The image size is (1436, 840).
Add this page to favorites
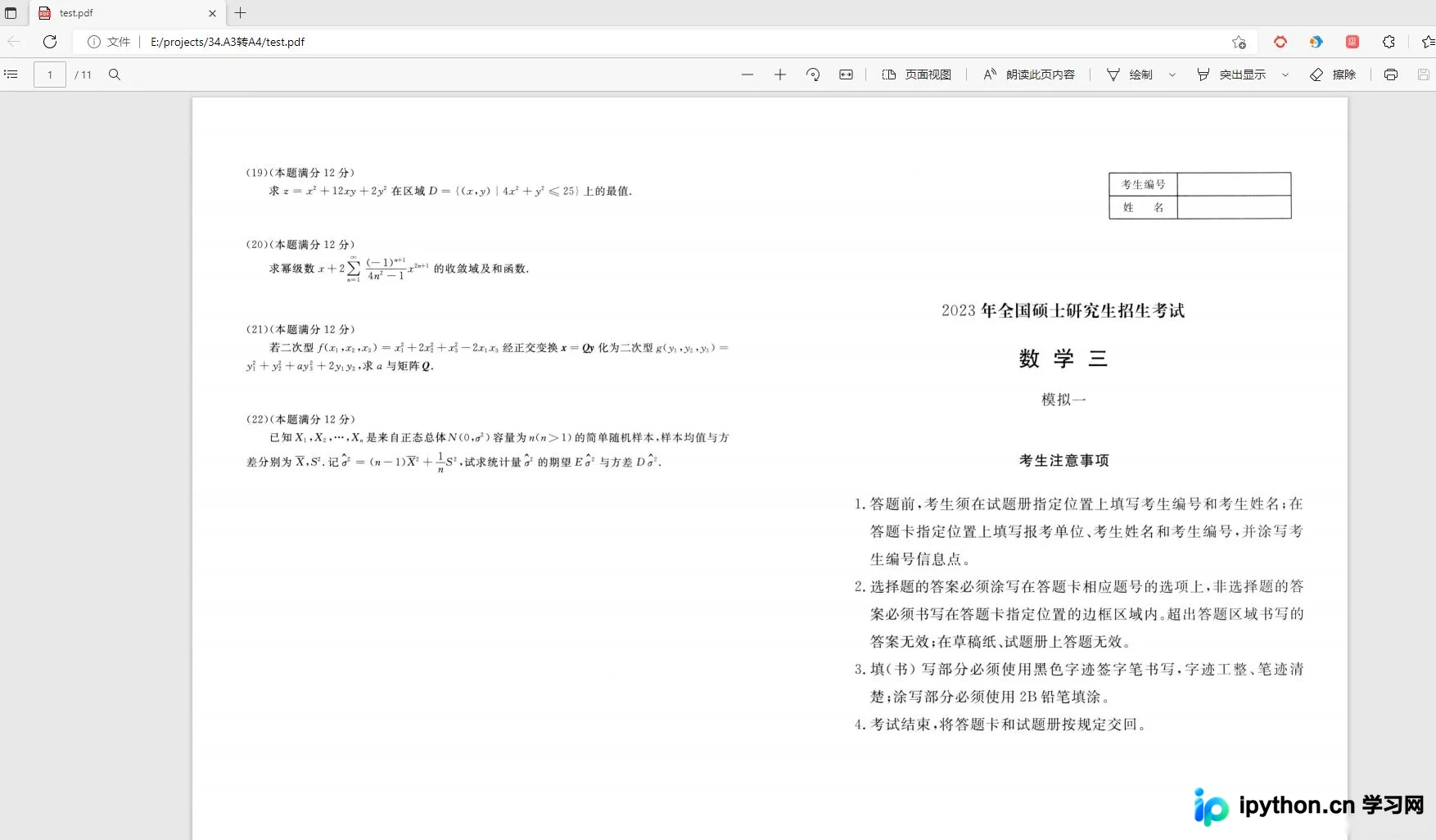pos(1239,42)
